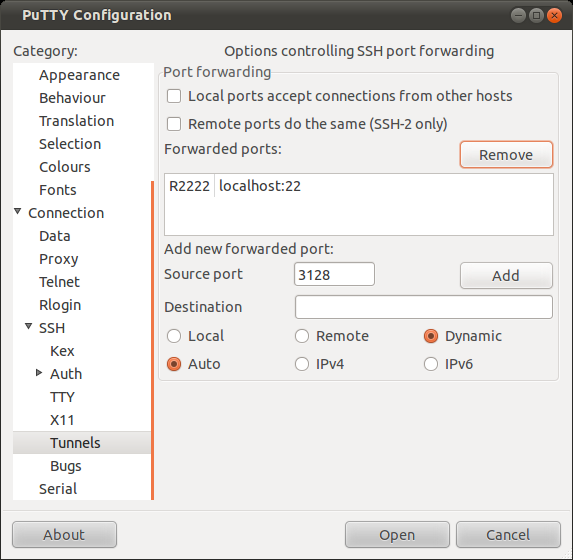Focus the Source port input field
Screen dimensions: 573x560
tap(334, 275)
